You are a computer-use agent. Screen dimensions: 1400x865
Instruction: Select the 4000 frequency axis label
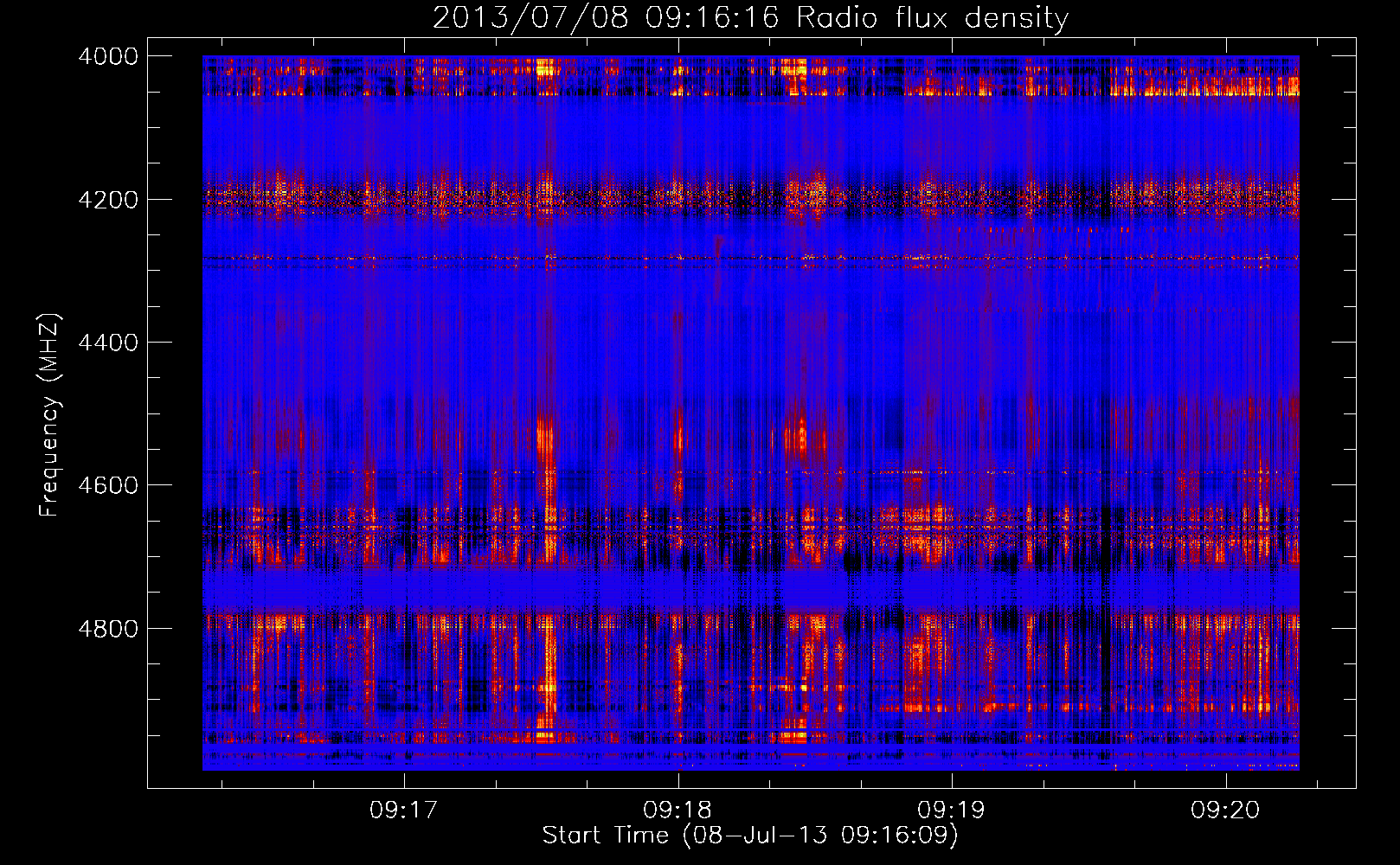108,56
